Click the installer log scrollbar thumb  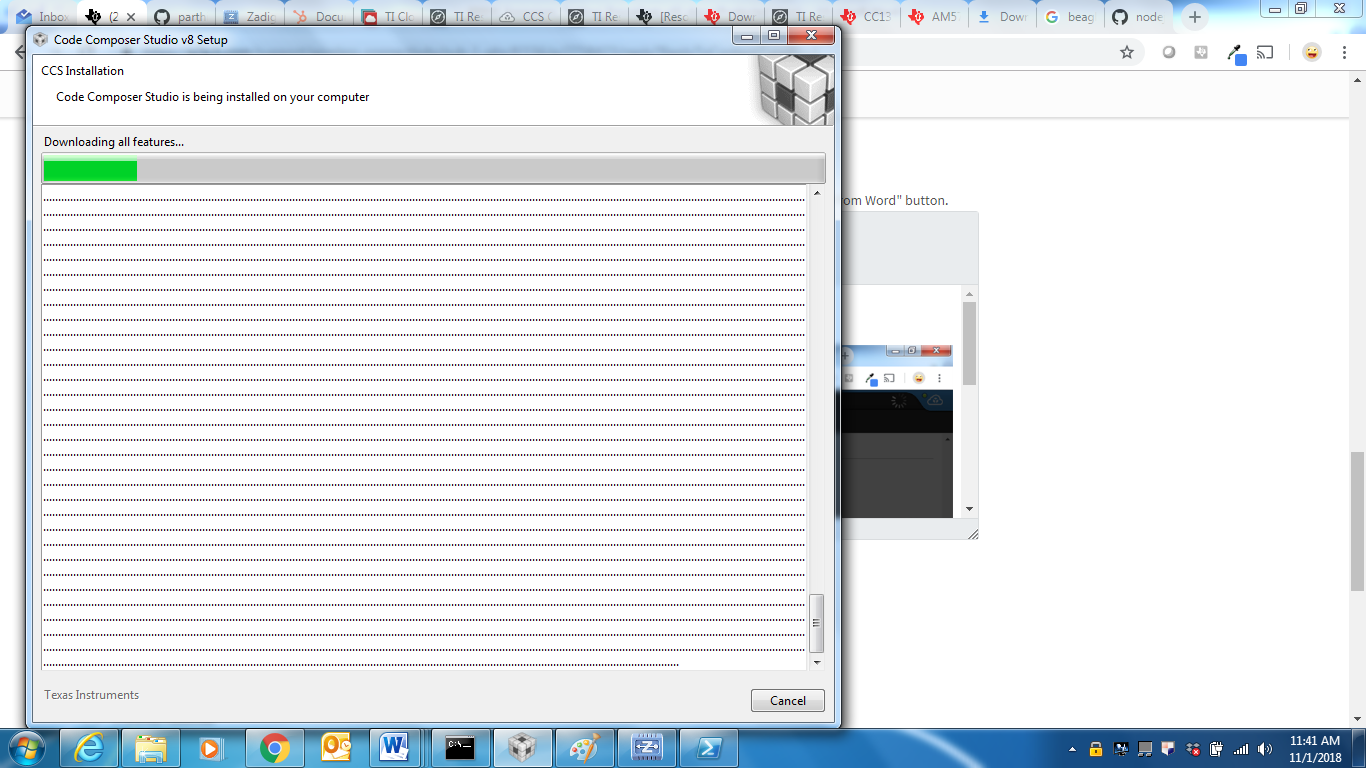point(817,623)
